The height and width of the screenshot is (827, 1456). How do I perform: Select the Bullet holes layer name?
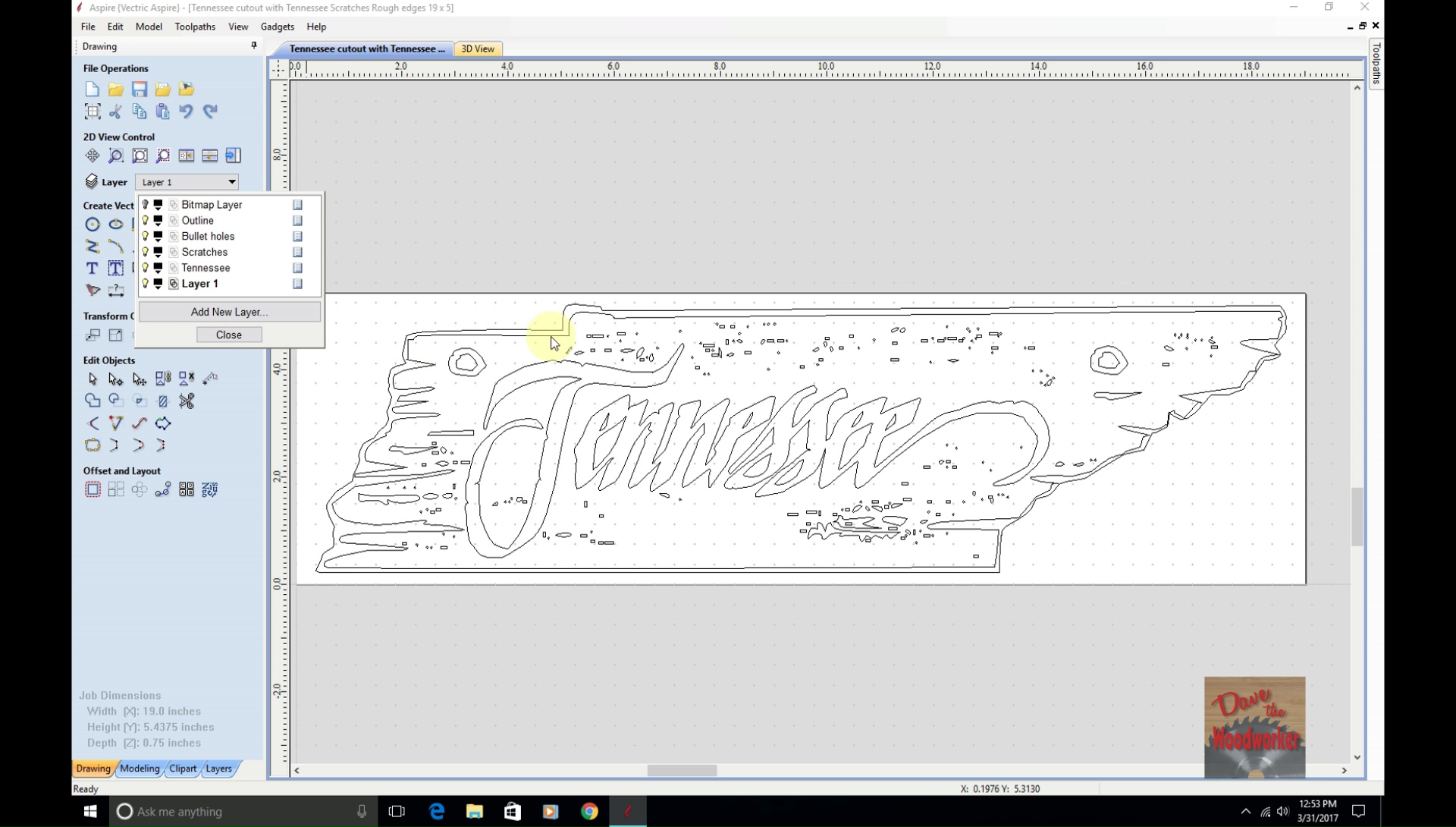pyautogui.click(x=208, y=236)
